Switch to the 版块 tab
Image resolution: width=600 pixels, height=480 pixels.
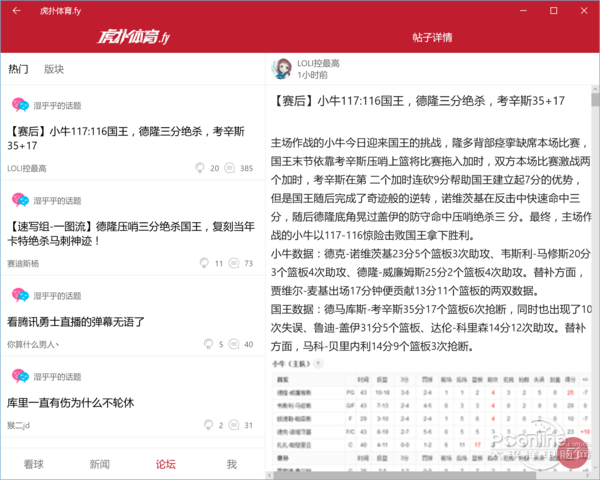(x=53, y=69)
